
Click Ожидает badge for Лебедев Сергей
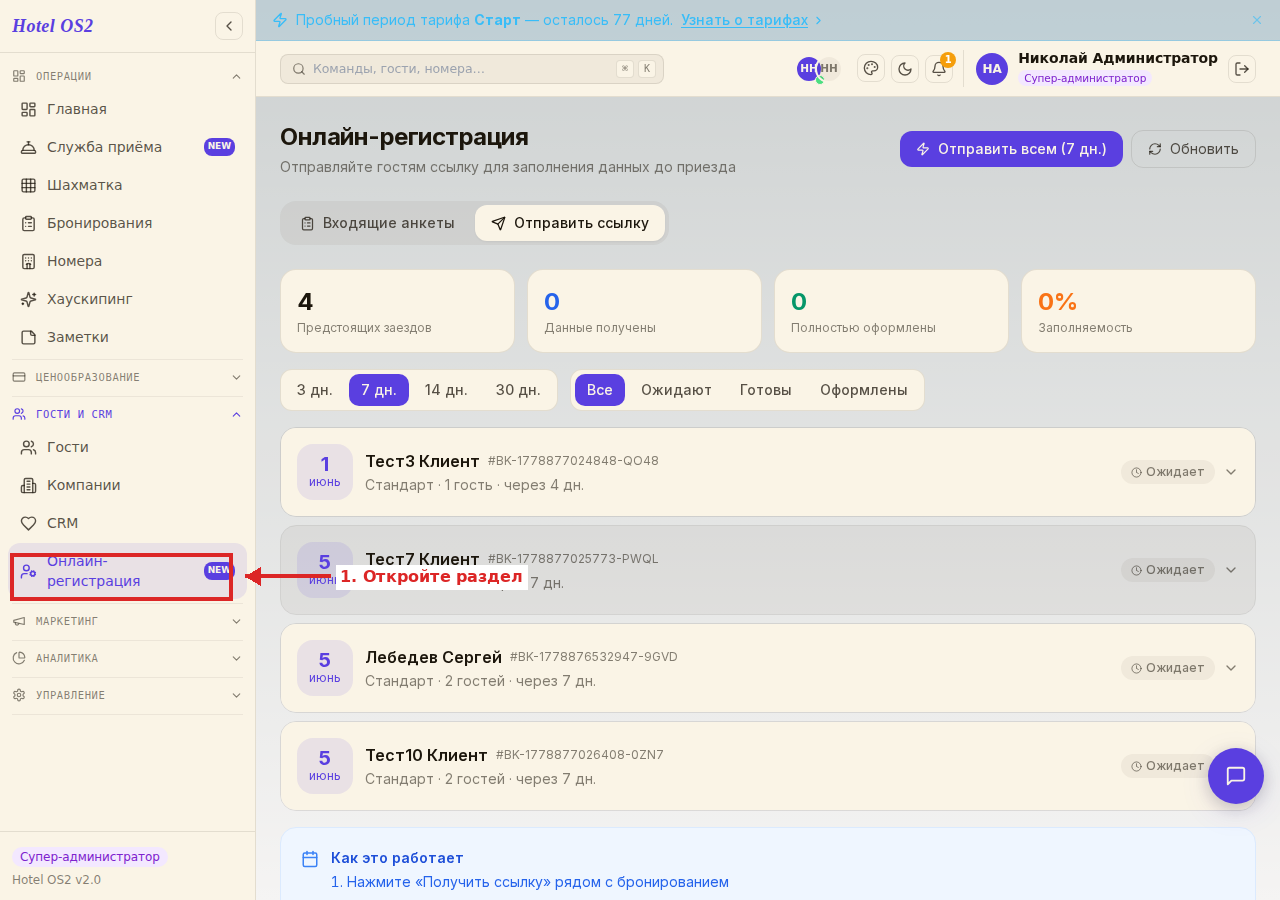tap(1167, 668)
